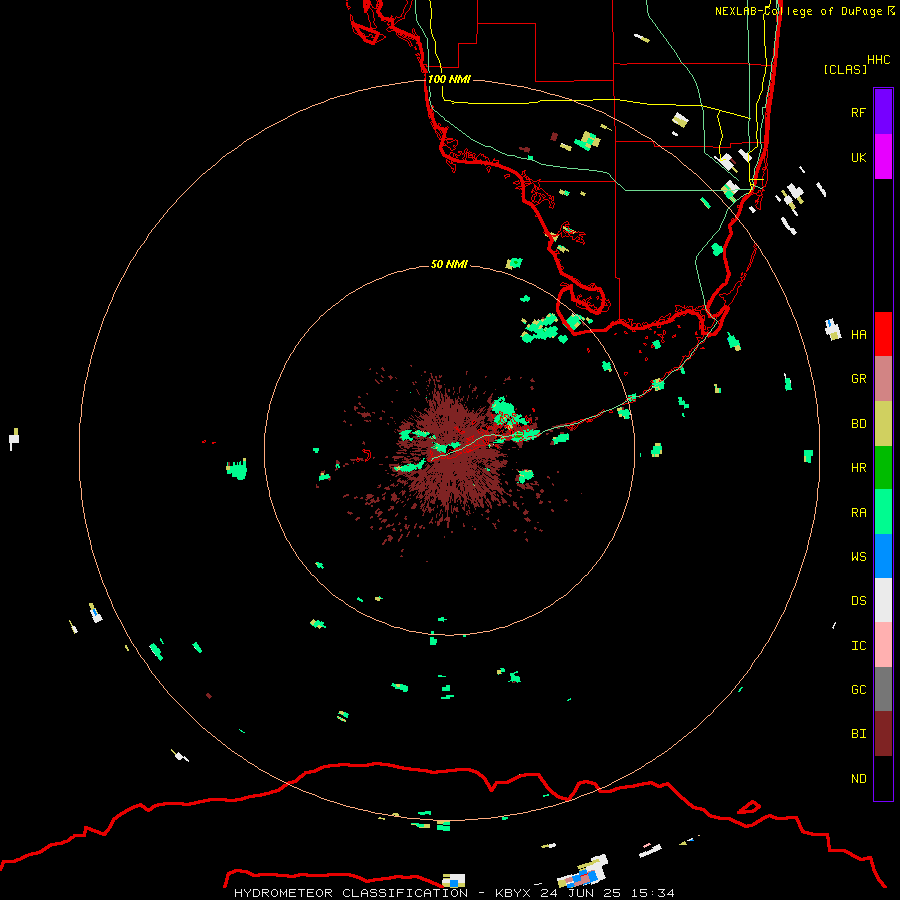Click the 'KBYX' radar station identifier
This screenshot has height=900, width=900.
(514, 893)
